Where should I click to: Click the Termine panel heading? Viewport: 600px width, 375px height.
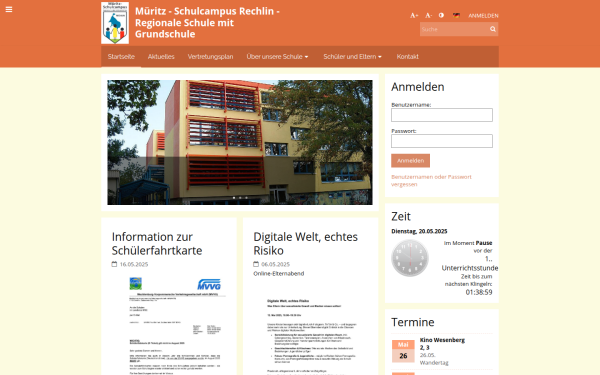(x=412, y=322)
